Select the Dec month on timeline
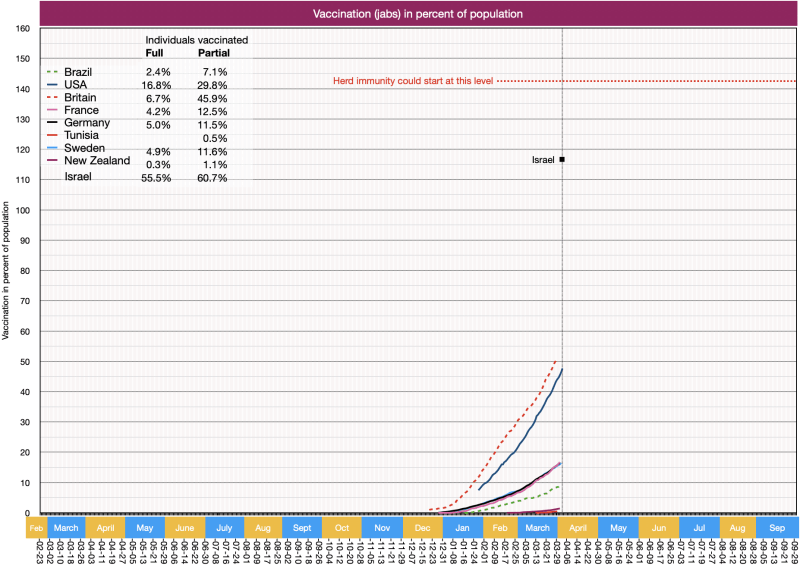The width and height of the screenshot is (800, 565). (422, 527)
